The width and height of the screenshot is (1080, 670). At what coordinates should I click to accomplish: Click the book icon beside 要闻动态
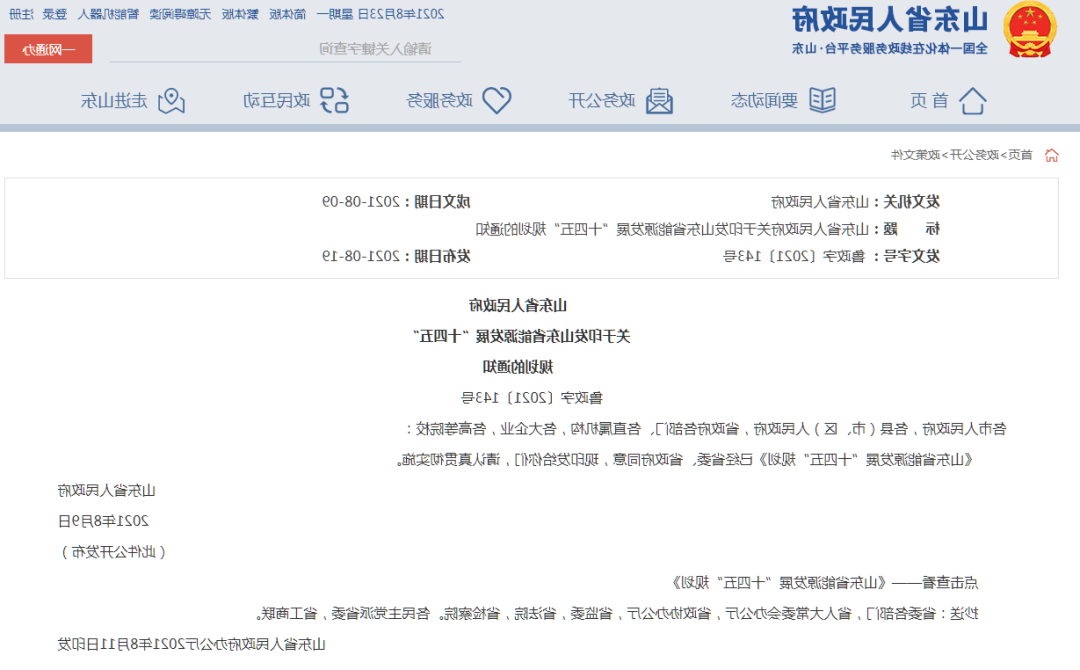pyautogui.click(x=822, y=99)
